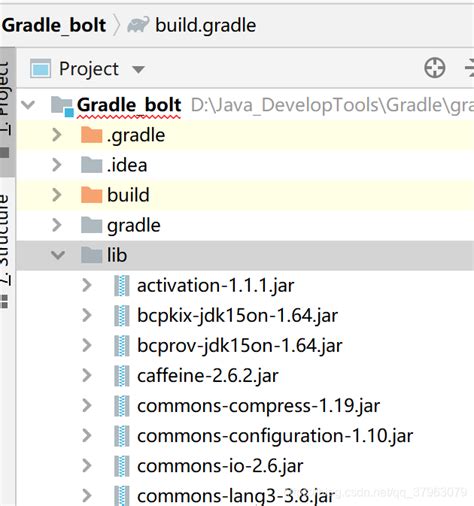This screenshot has width=474, height=506.
Task: Open the Project view dropdown arrow
Action: coord(138,69)
